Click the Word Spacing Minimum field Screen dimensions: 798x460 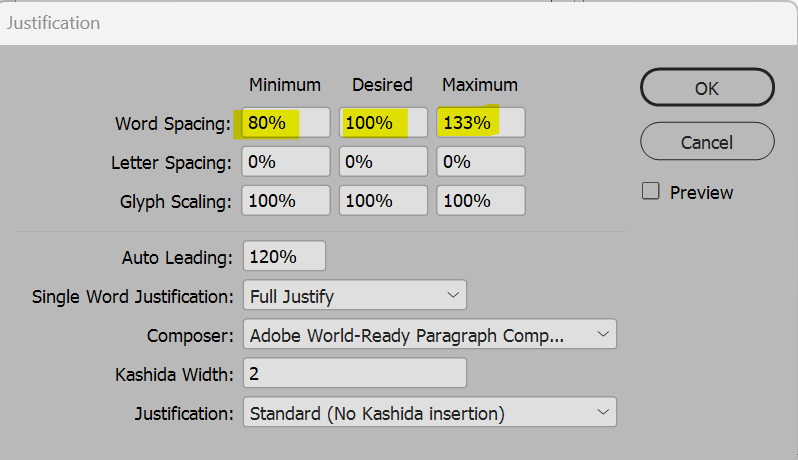[x=285, y=123]
